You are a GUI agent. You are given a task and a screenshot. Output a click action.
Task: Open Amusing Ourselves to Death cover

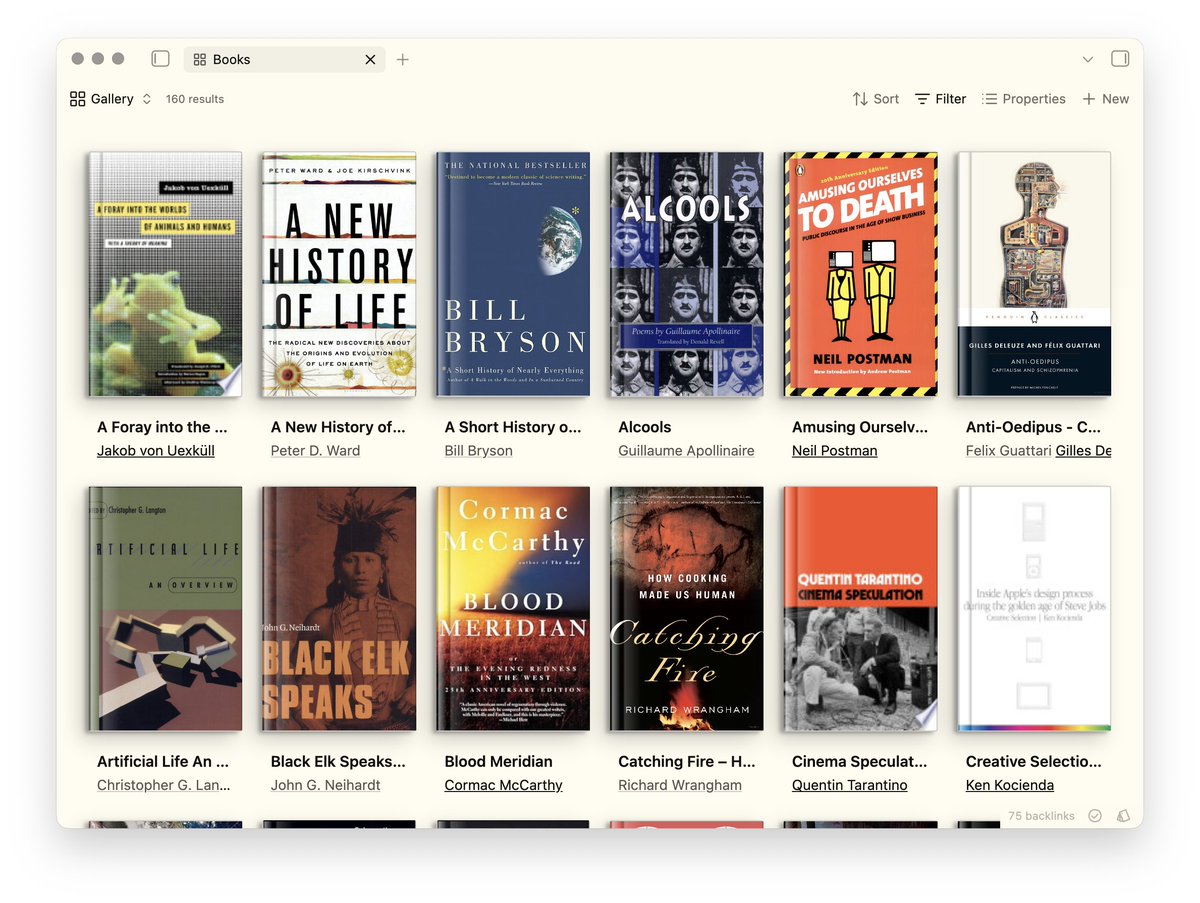[x=860, y=274]
